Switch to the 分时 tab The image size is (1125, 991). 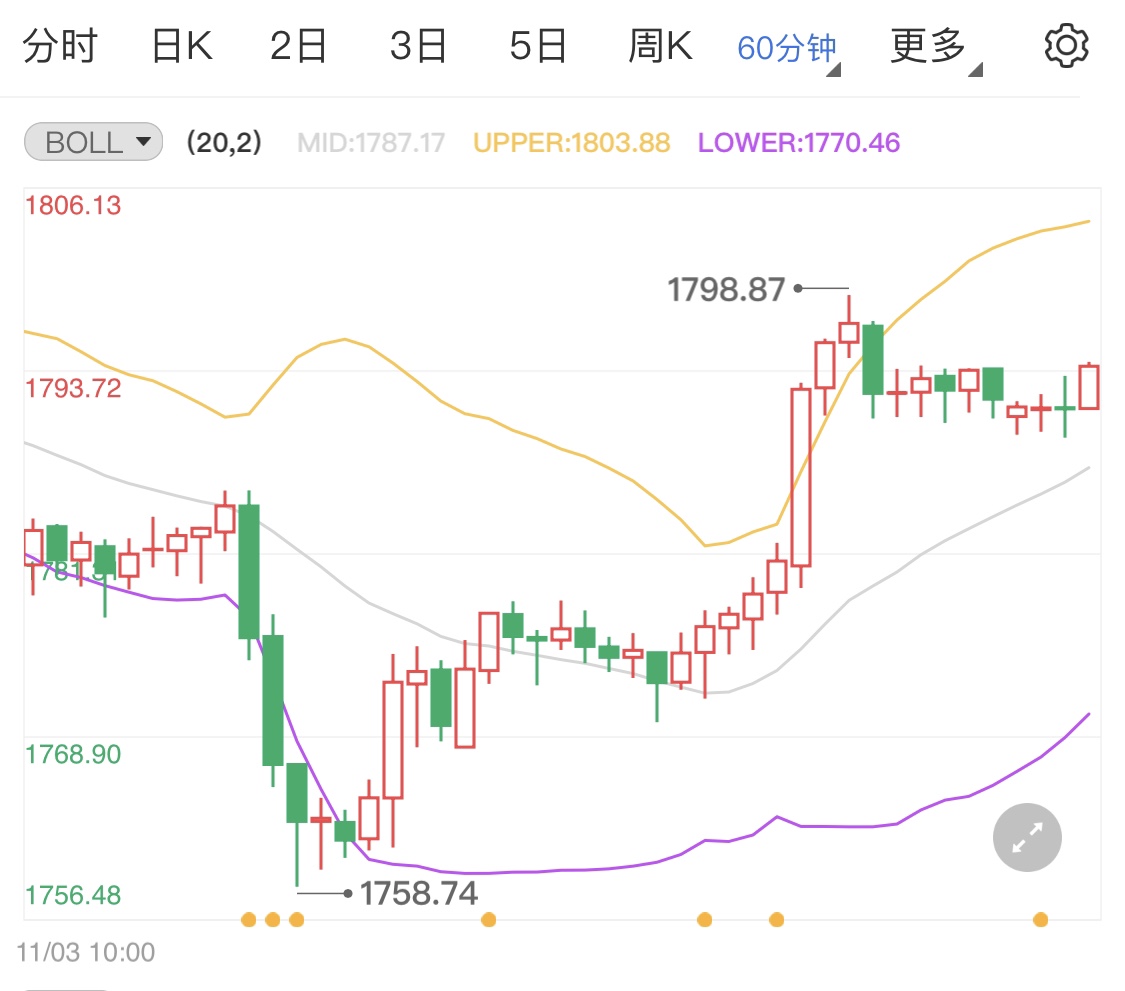[60, 47]
